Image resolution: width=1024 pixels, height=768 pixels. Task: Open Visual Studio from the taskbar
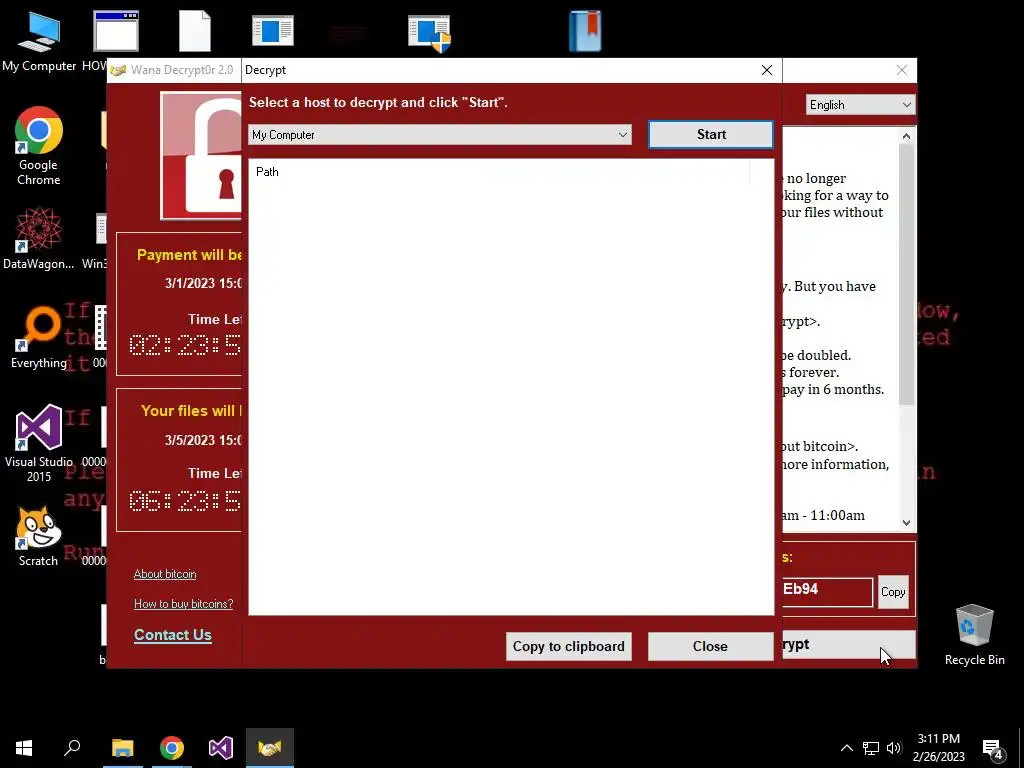point(221,748)
